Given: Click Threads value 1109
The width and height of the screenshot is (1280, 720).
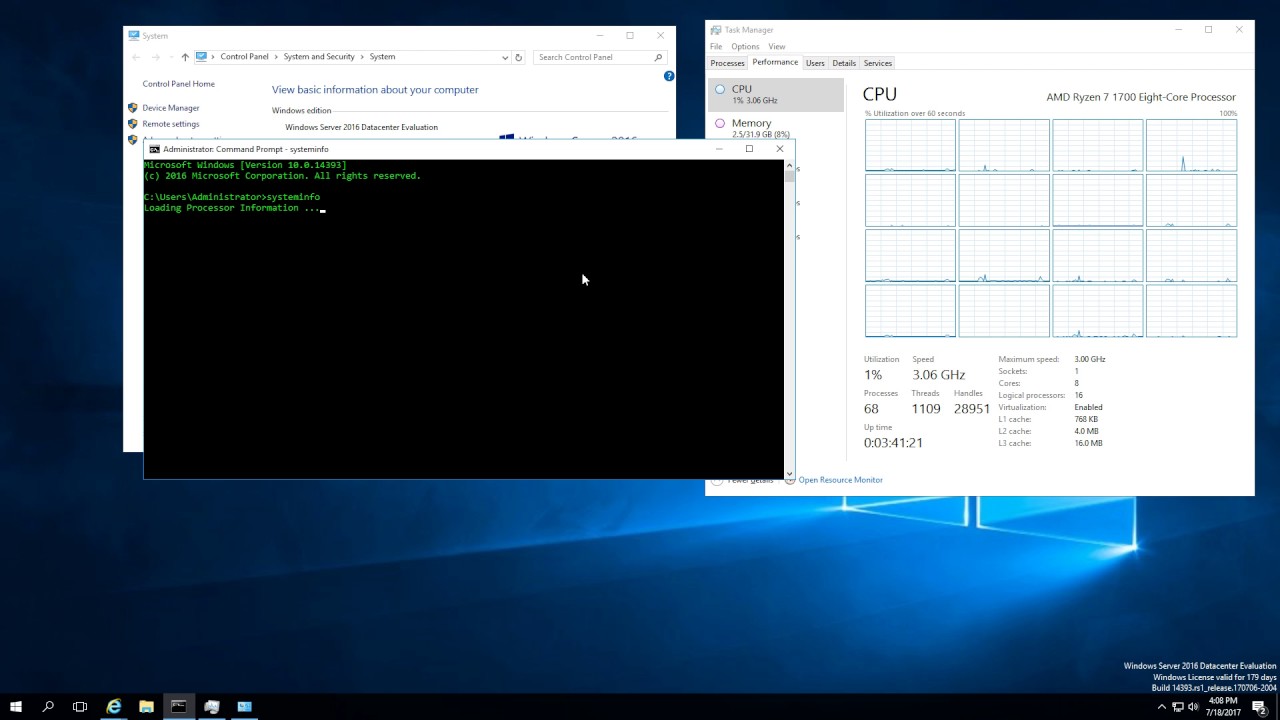Looking at the screenshot, I should [926, 409].
